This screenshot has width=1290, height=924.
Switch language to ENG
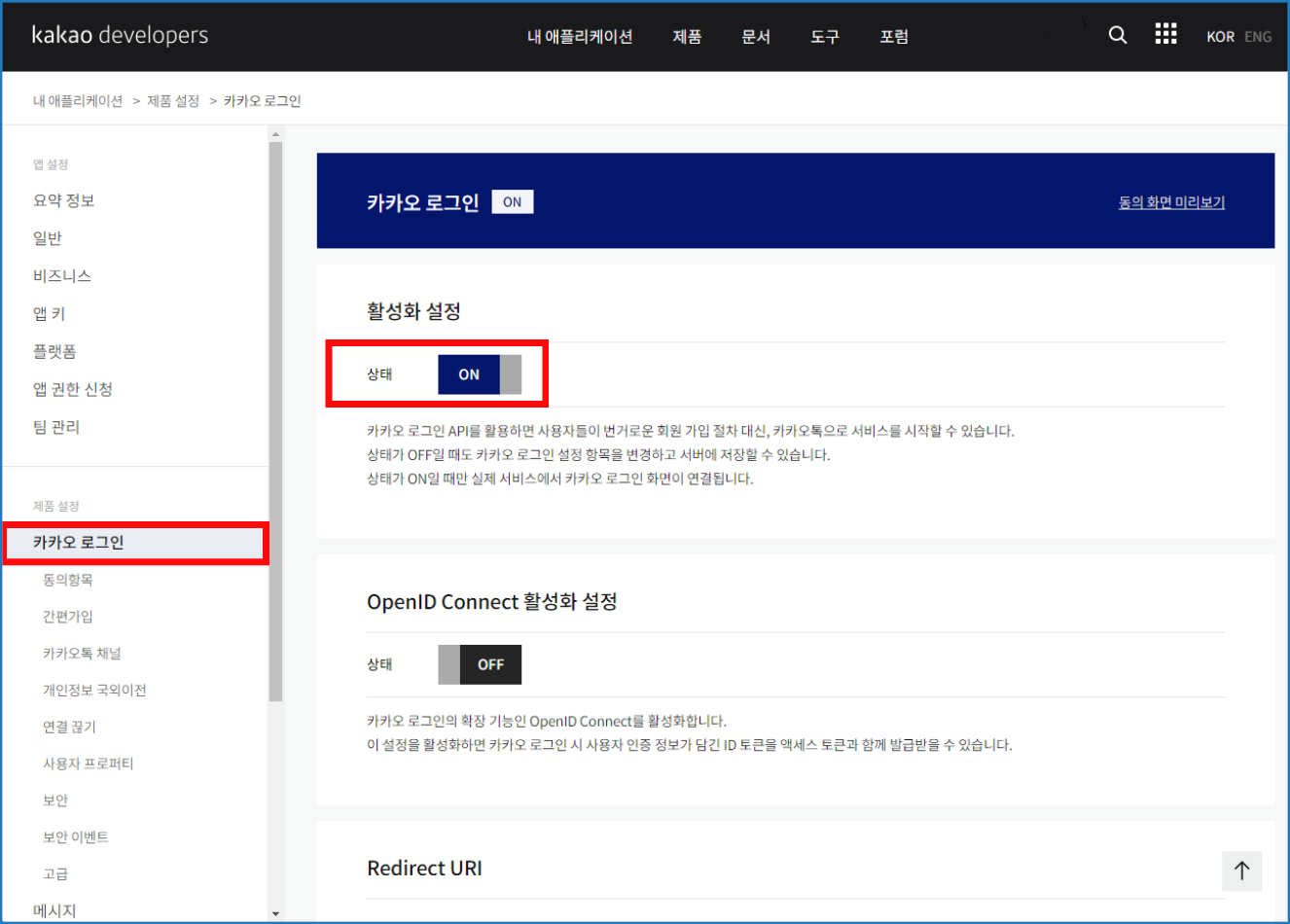point(1258,37)
